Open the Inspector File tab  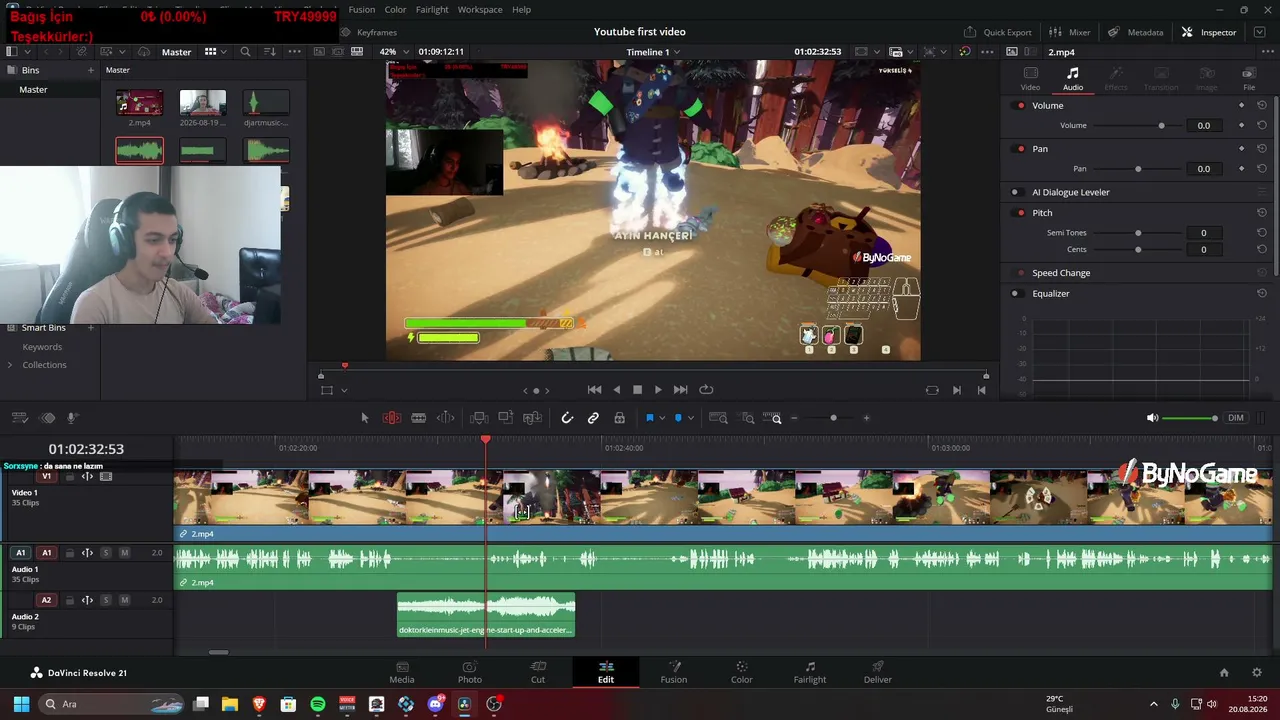[1249, 79]
